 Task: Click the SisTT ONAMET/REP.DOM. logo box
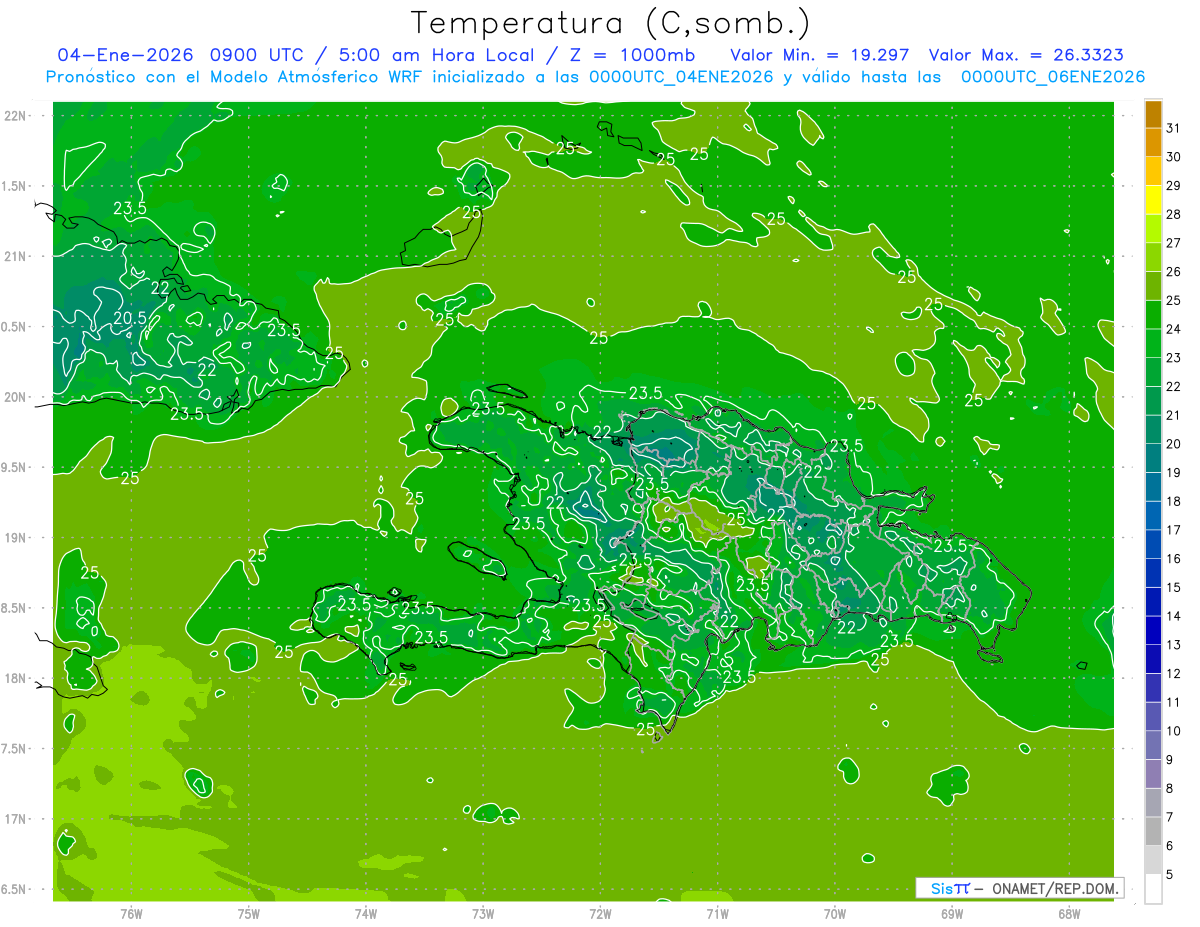pos(1019,888)
